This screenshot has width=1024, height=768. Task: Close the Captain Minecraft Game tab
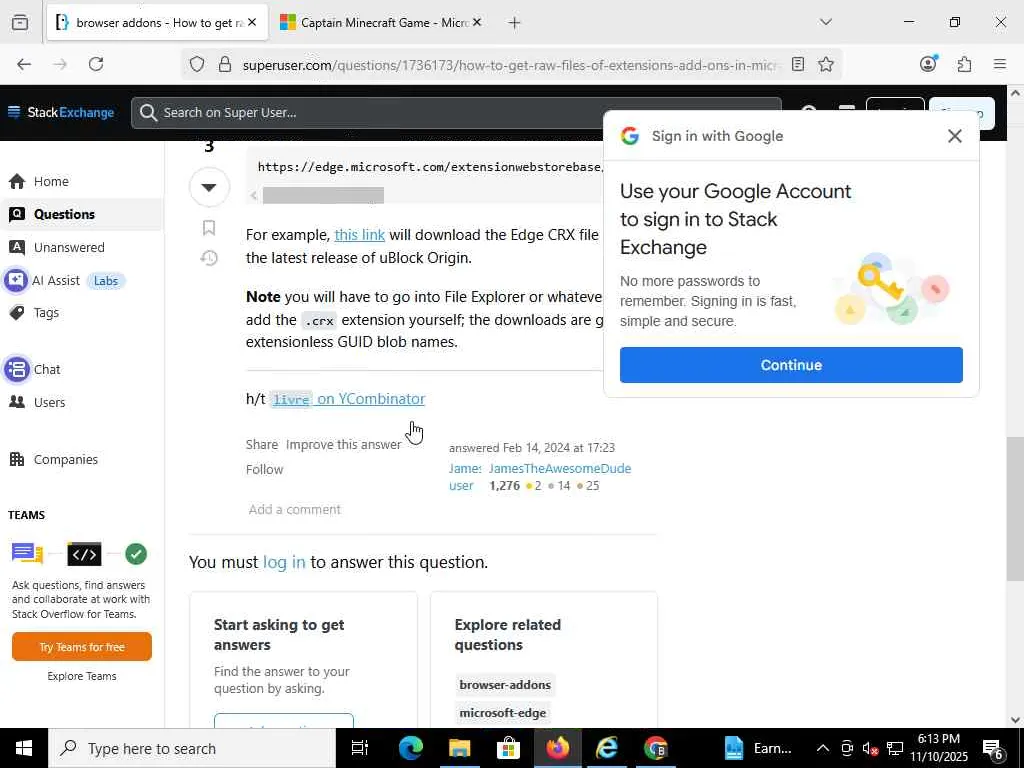click(x=477, y=22)
